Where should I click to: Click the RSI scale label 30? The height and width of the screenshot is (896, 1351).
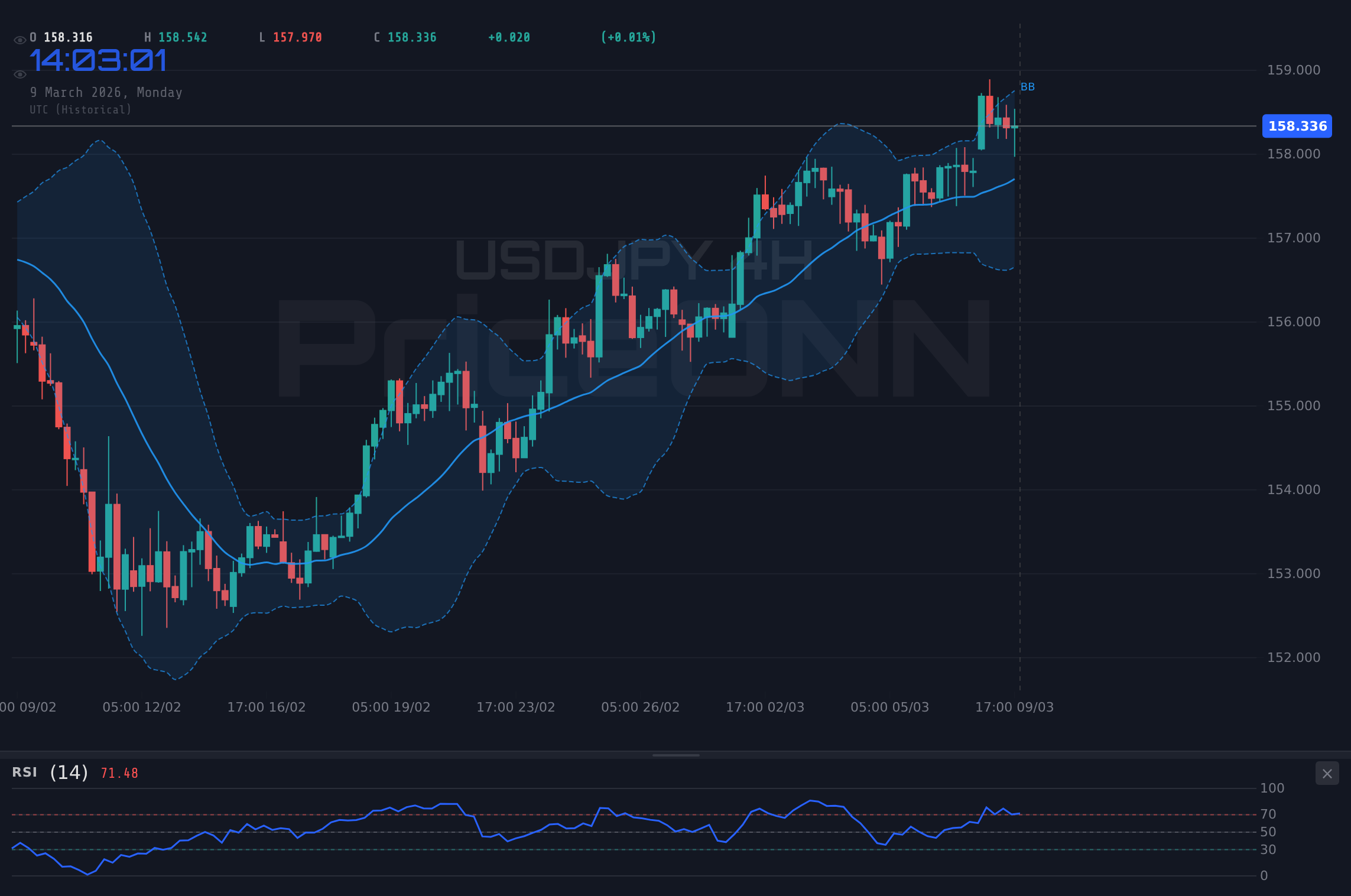coord(1268,850)
